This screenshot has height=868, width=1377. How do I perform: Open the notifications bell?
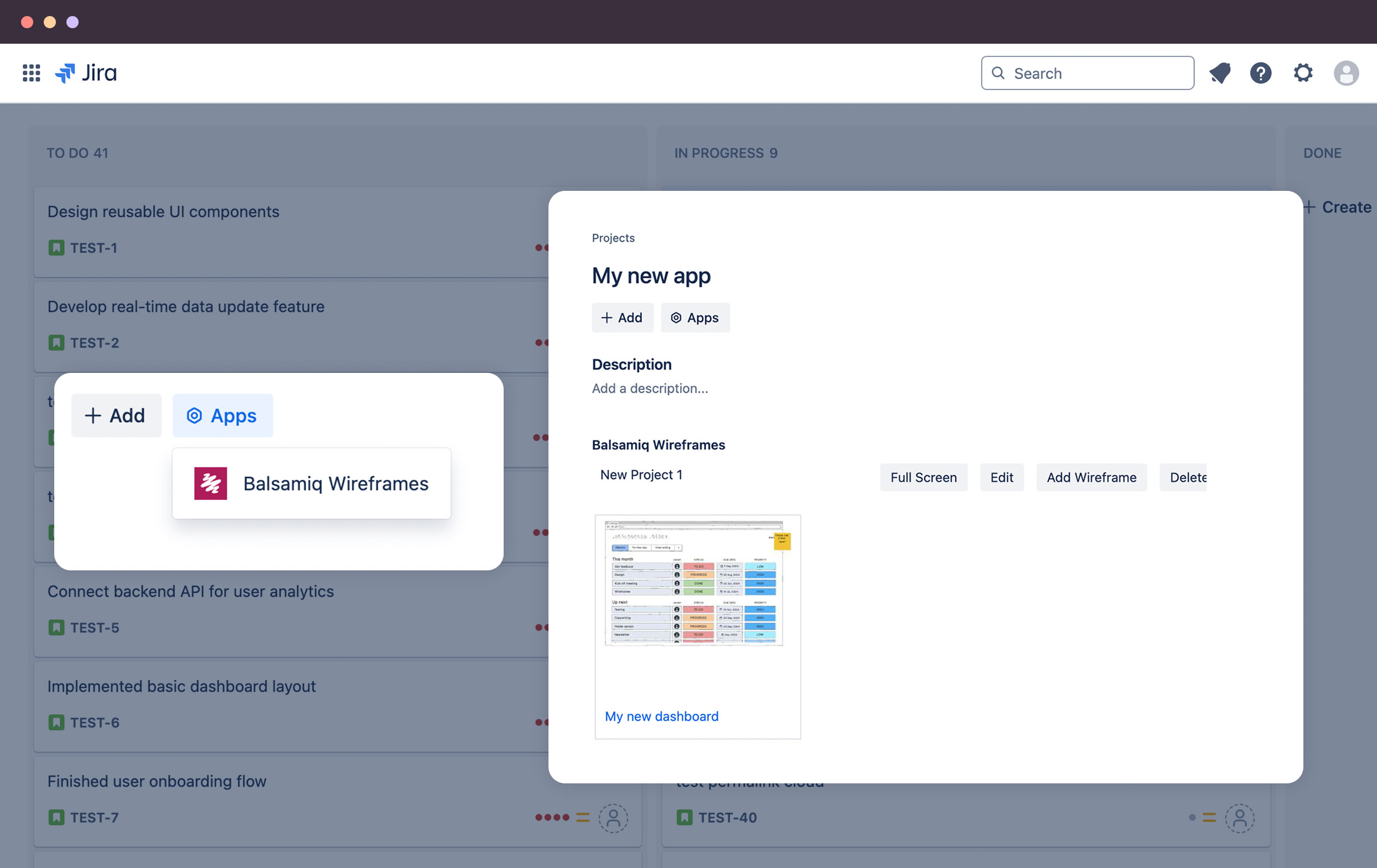tap(1219, 72)
